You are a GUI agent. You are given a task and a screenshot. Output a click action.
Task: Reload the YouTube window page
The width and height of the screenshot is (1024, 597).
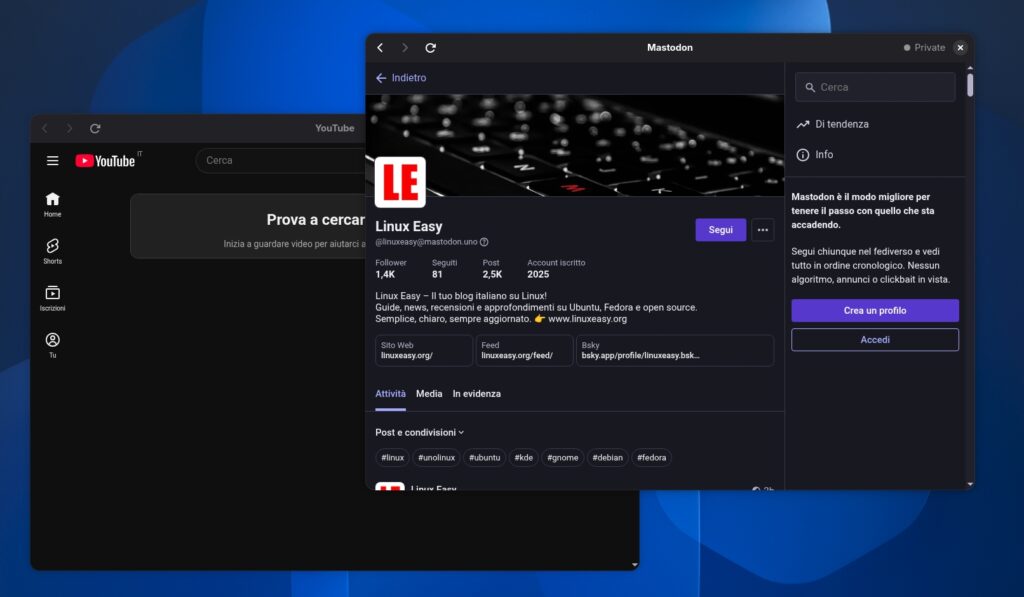coord(95,129)
